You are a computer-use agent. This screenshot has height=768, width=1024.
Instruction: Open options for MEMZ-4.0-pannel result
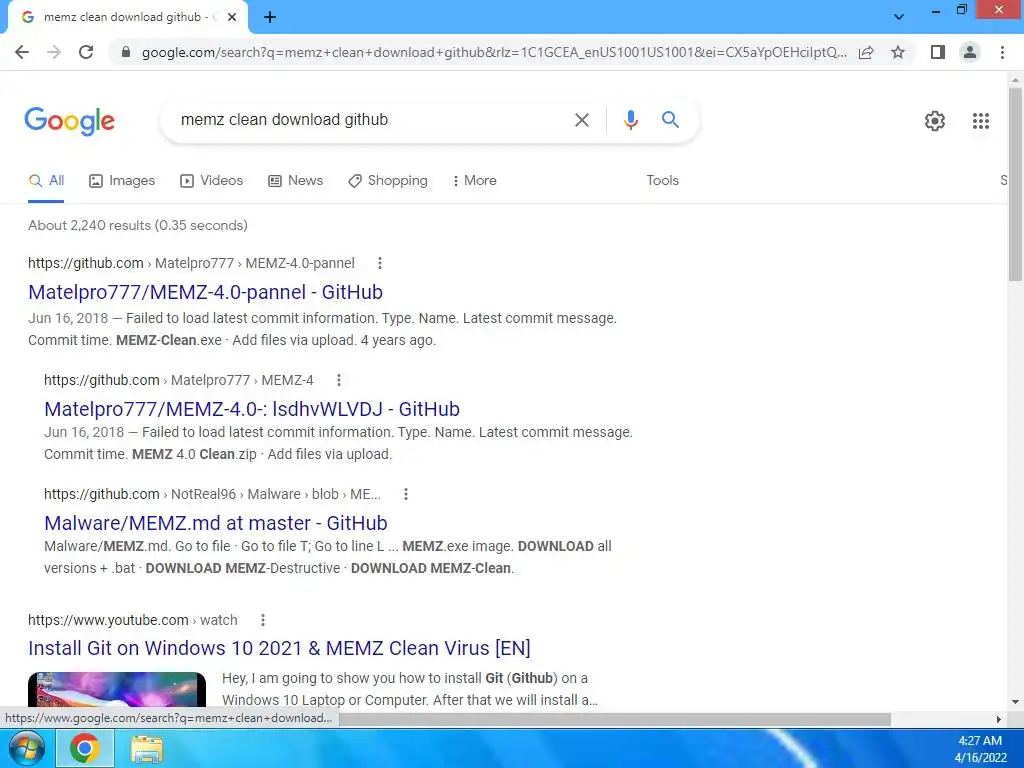click(x=379, y=263)
